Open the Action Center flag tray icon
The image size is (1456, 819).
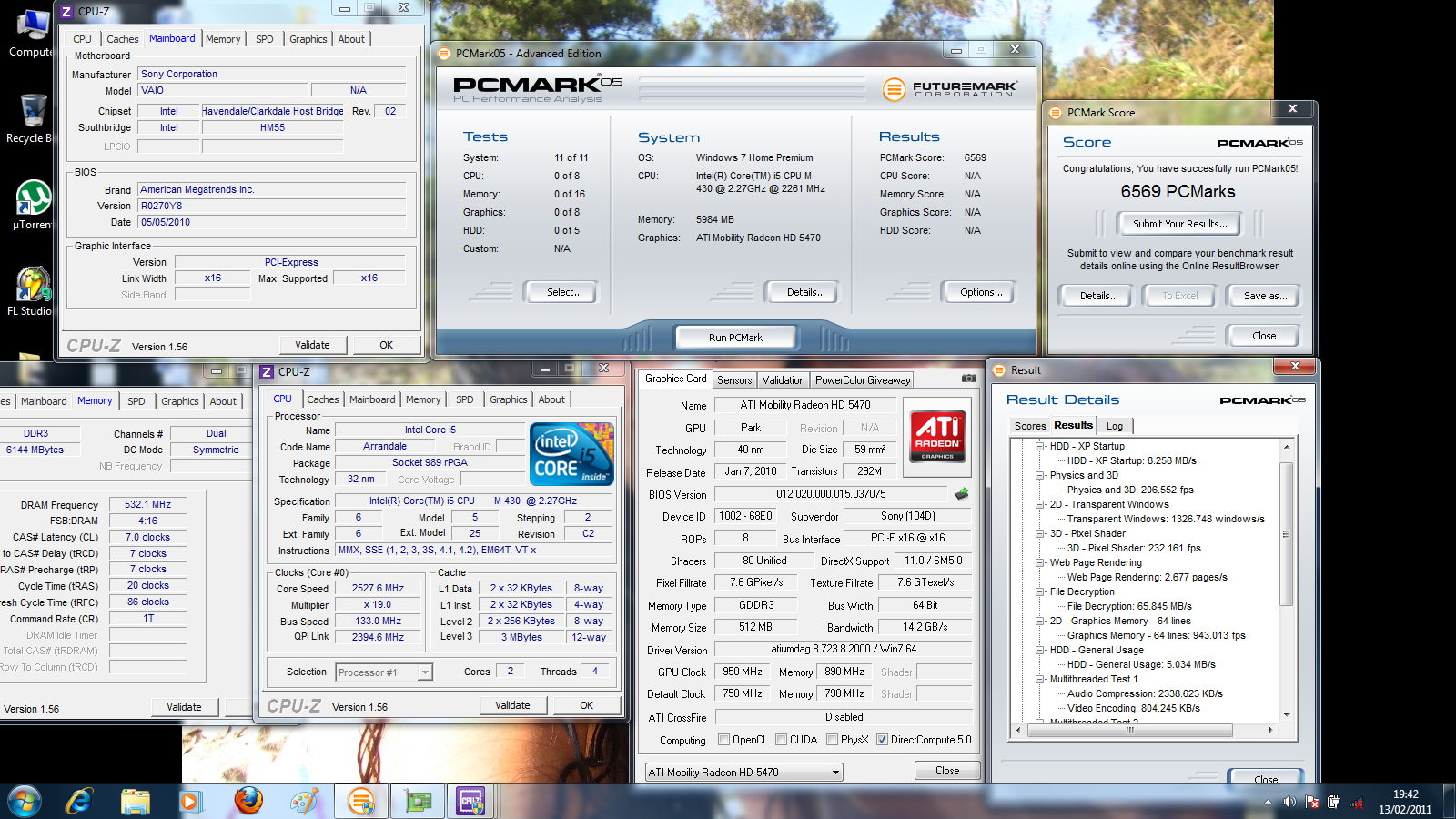tap(1312, 802)
